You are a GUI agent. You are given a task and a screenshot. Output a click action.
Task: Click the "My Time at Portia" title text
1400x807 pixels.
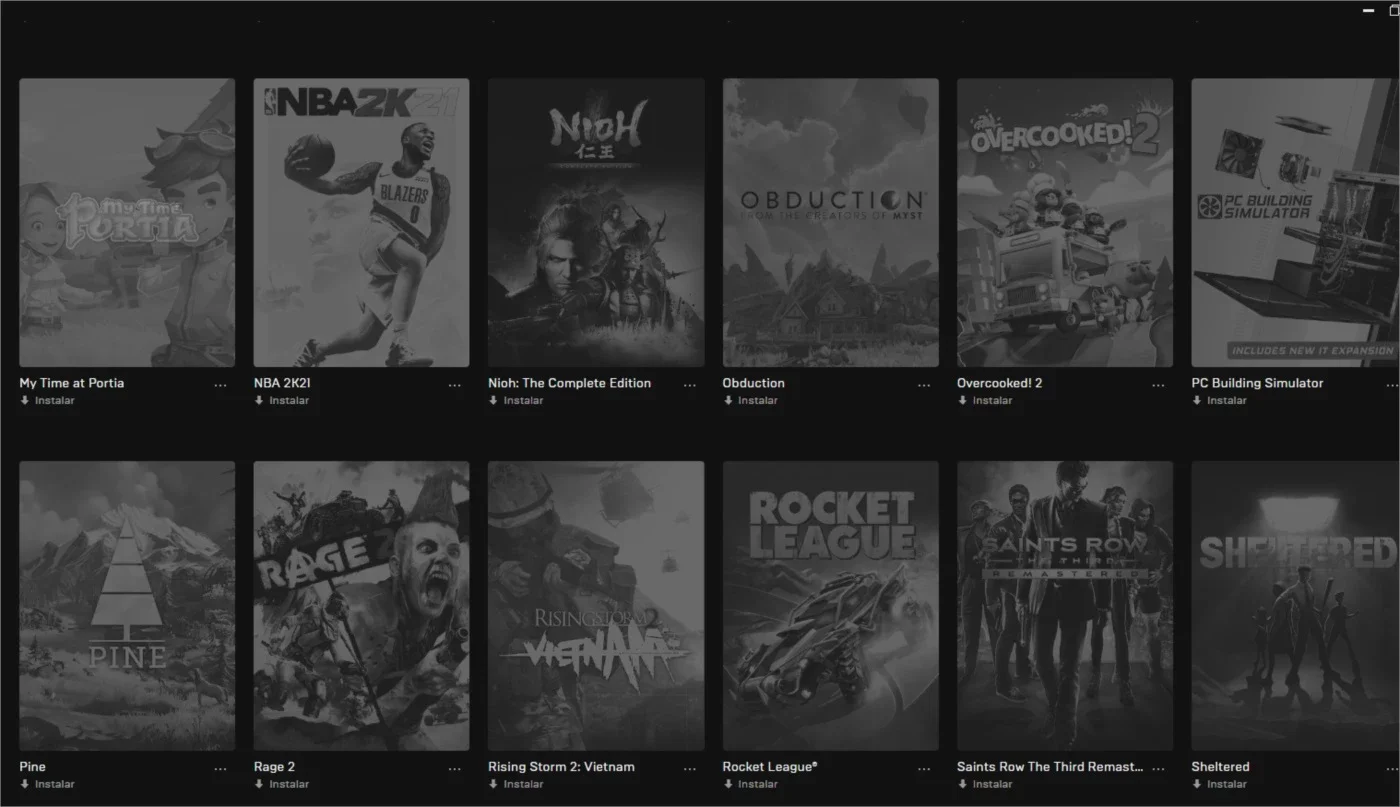click(72, 383)
